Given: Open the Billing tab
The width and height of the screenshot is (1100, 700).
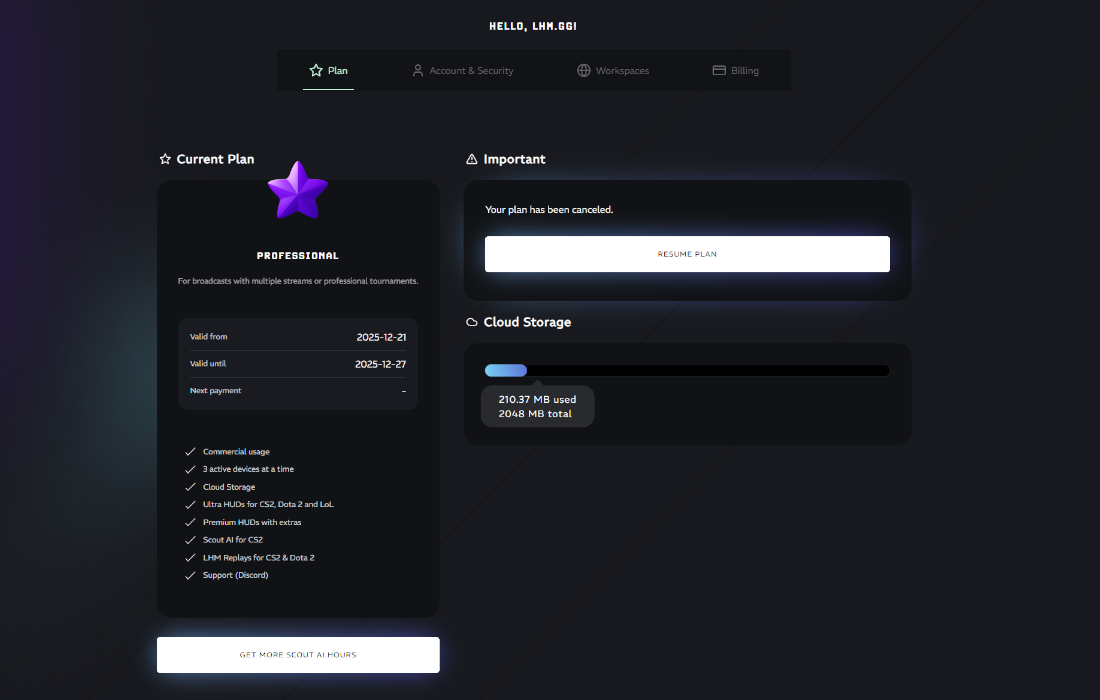Looking at the screenshot, I should pos(735,70).
